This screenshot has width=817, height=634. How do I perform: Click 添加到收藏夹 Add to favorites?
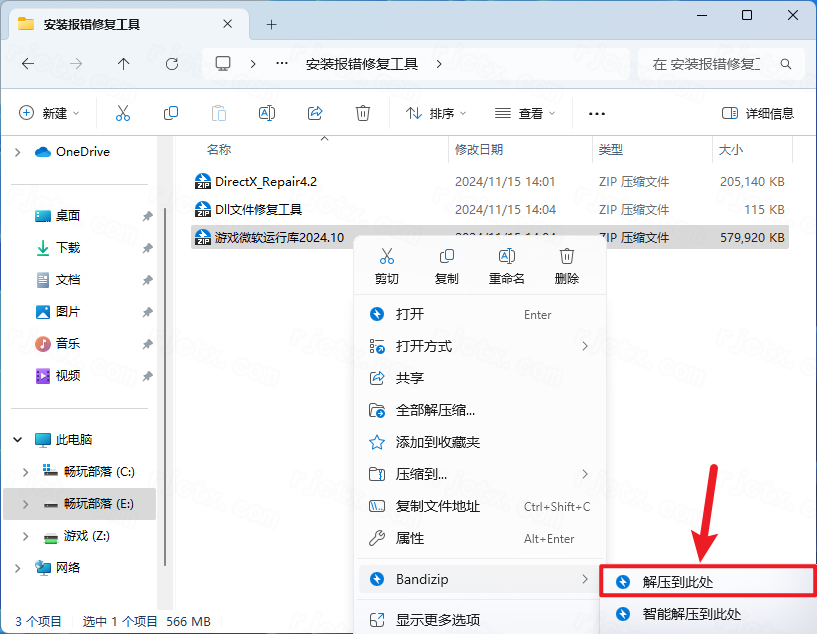click(x=480, y=442)
